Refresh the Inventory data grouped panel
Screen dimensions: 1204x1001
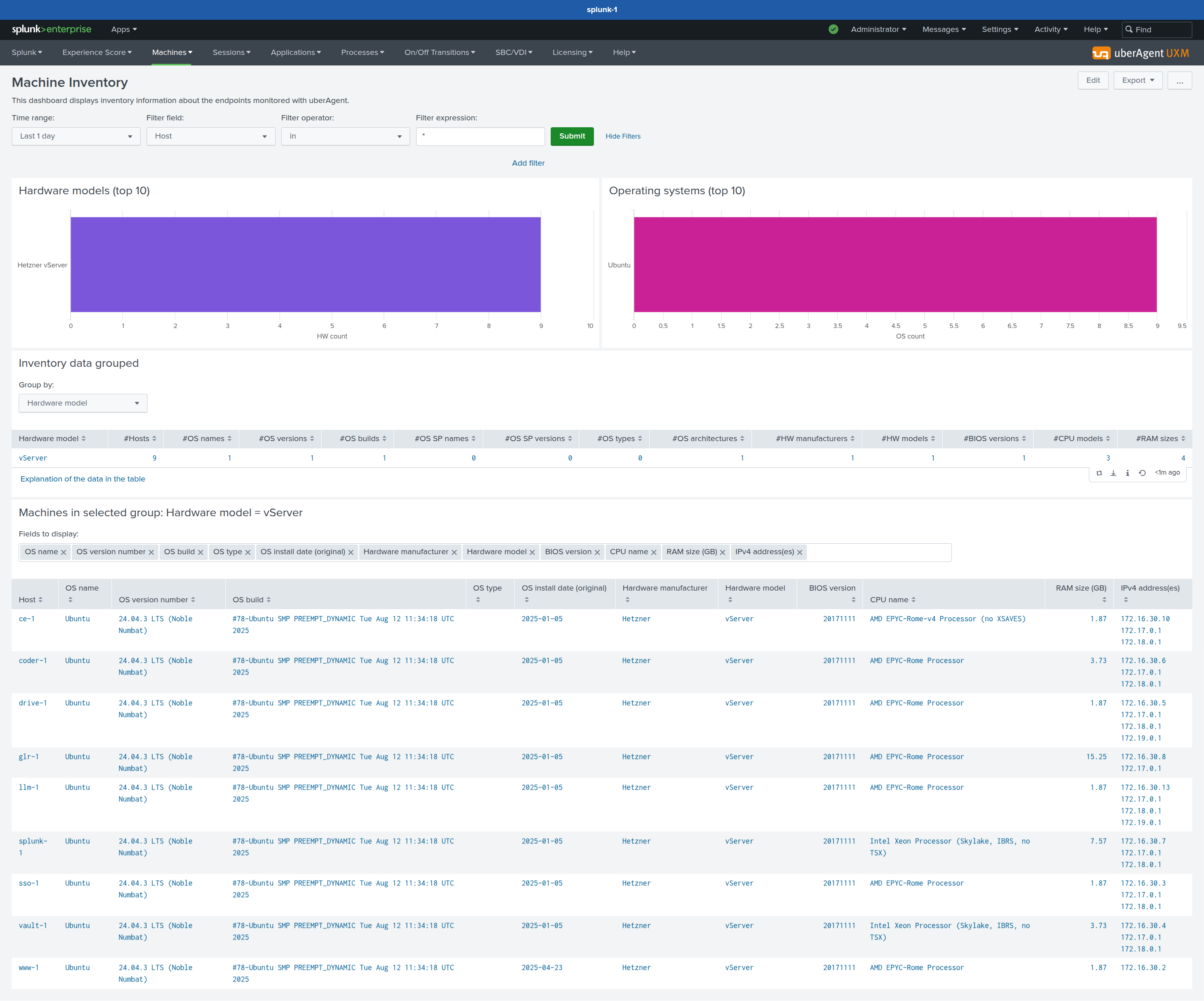point(1142,473)
